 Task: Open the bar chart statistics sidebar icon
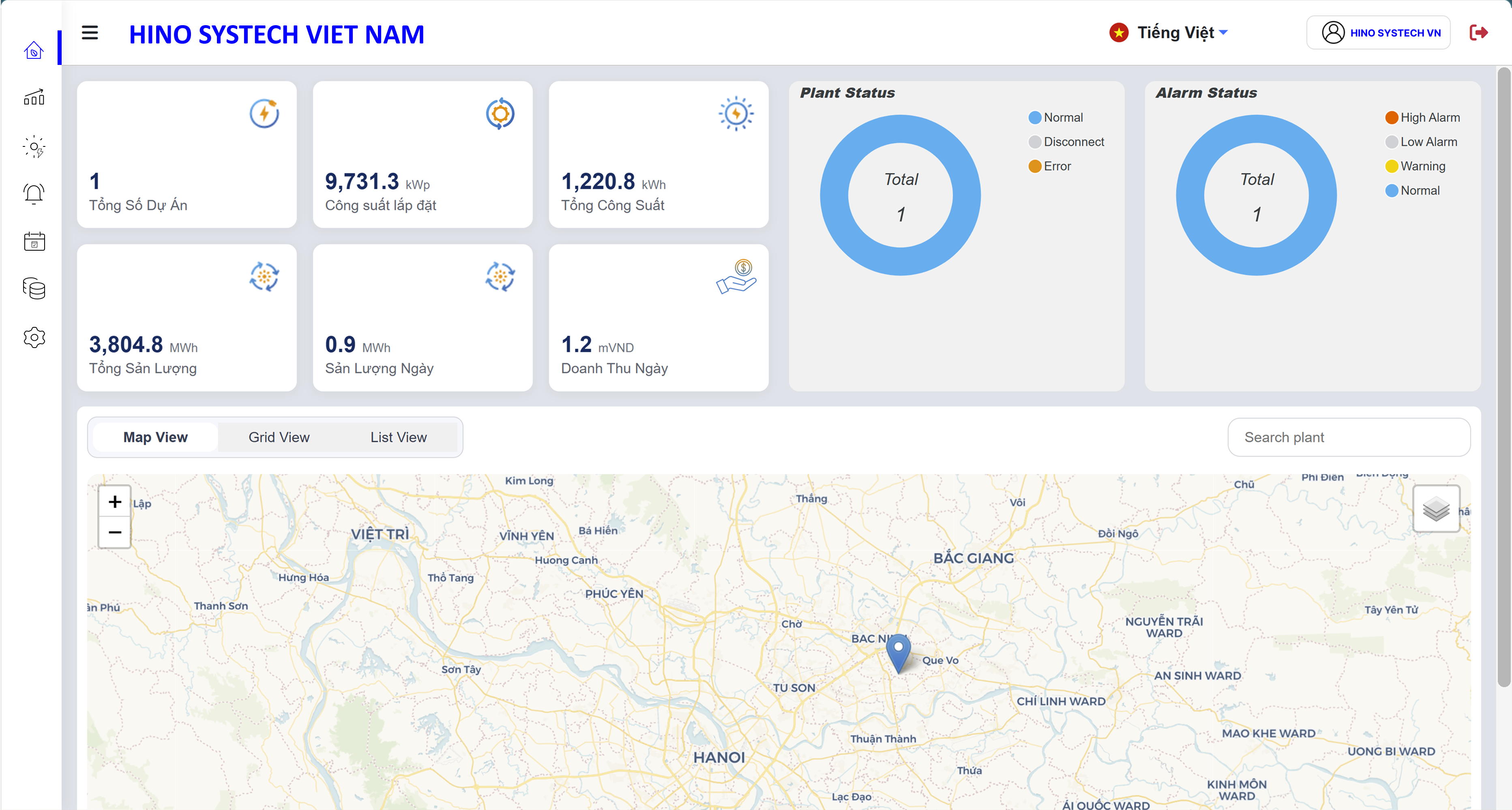coord(34,97)
